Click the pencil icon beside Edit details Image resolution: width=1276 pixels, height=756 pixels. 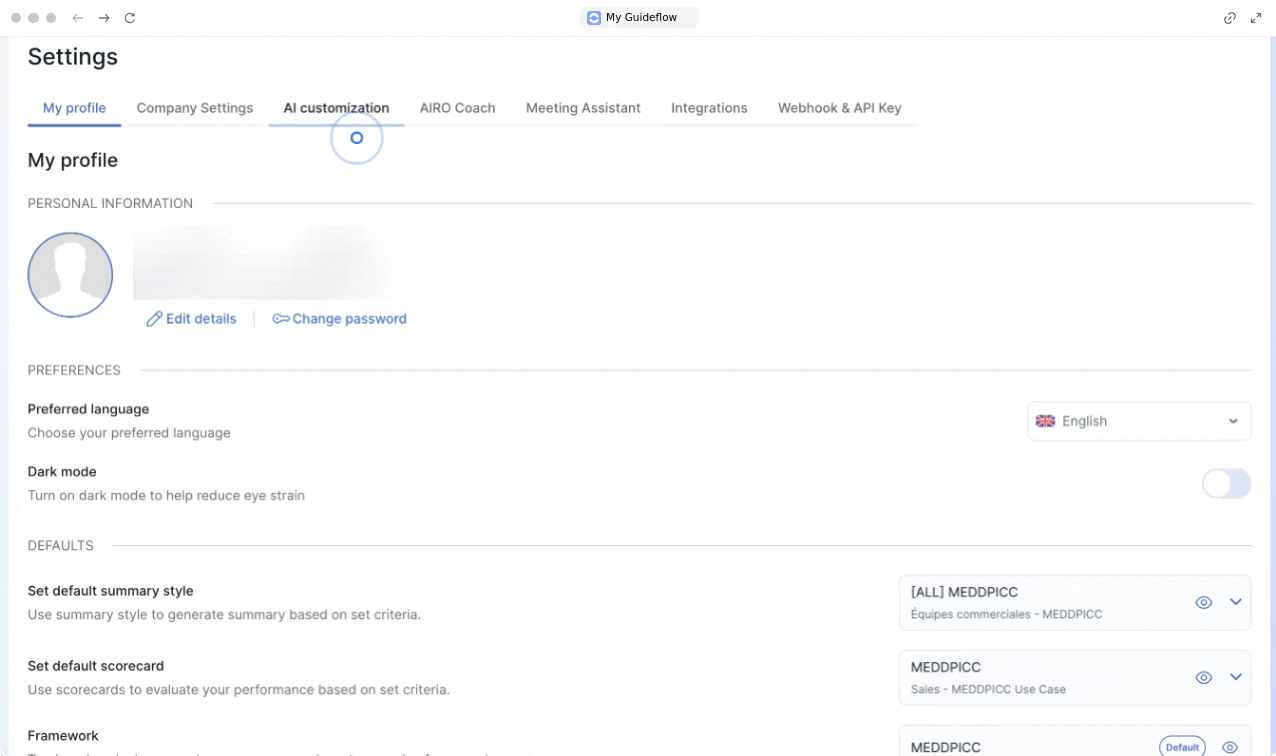point(154,319)
